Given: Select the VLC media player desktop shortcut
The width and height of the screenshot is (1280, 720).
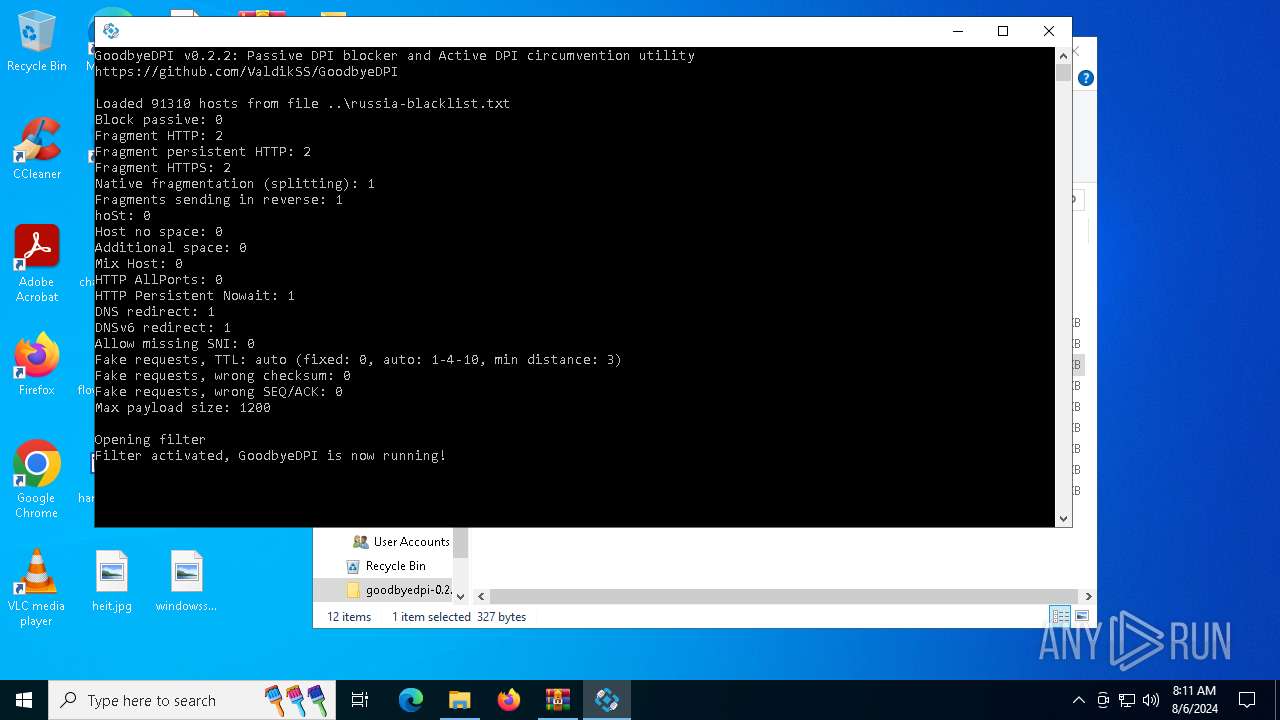Looking at the screenshot, I should (x=37, y=588).
